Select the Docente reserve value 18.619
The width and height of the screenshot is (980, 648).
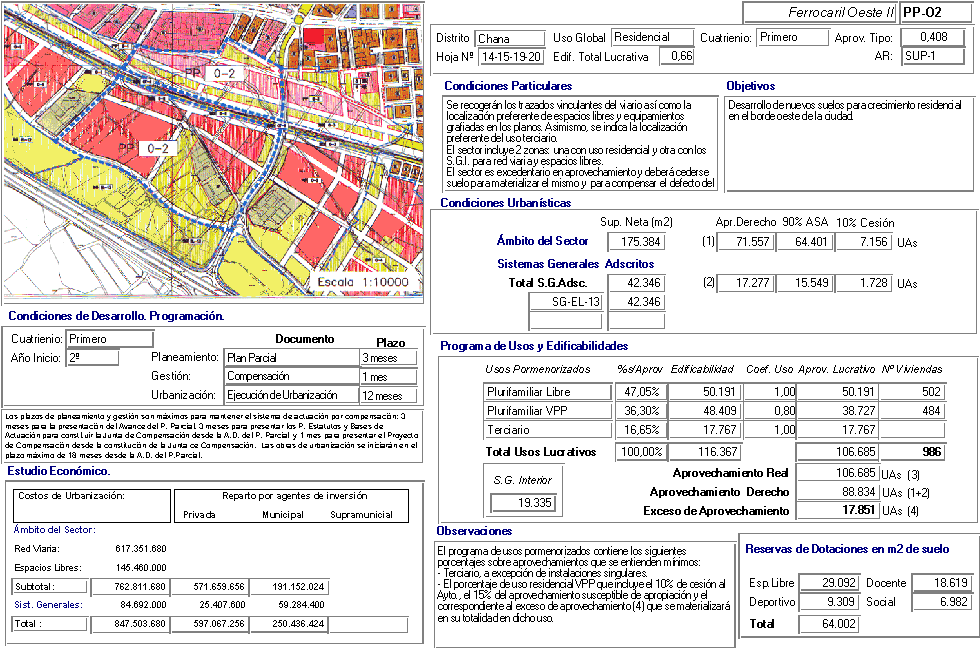tap(941, 583)
